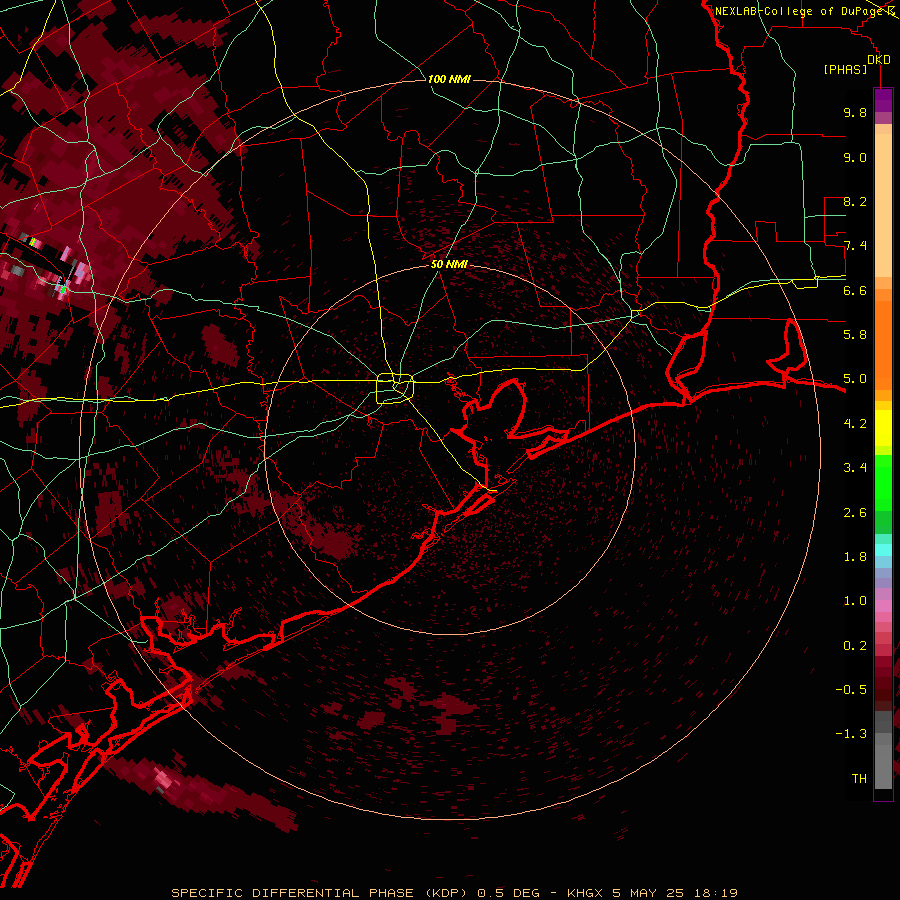Click the 4.2 value on the scale
The width and height of the screenshot is (900, 900).
(855, 424)
